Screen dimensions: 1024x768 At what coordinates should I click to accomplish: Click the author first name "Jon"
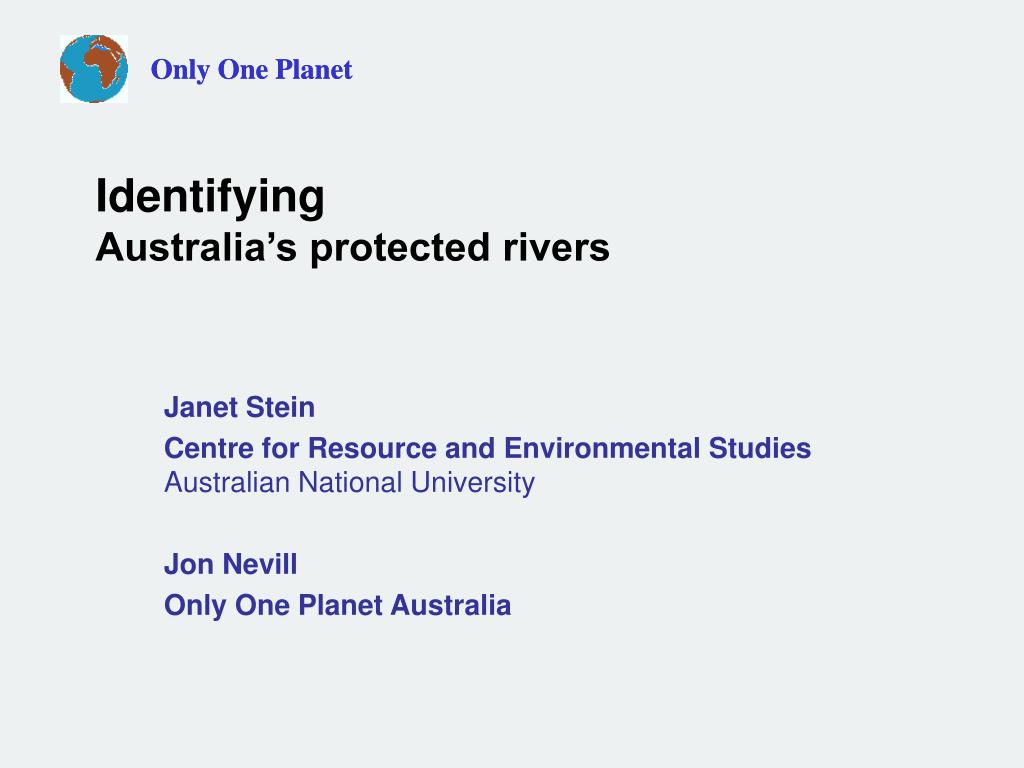pos(187,564)
